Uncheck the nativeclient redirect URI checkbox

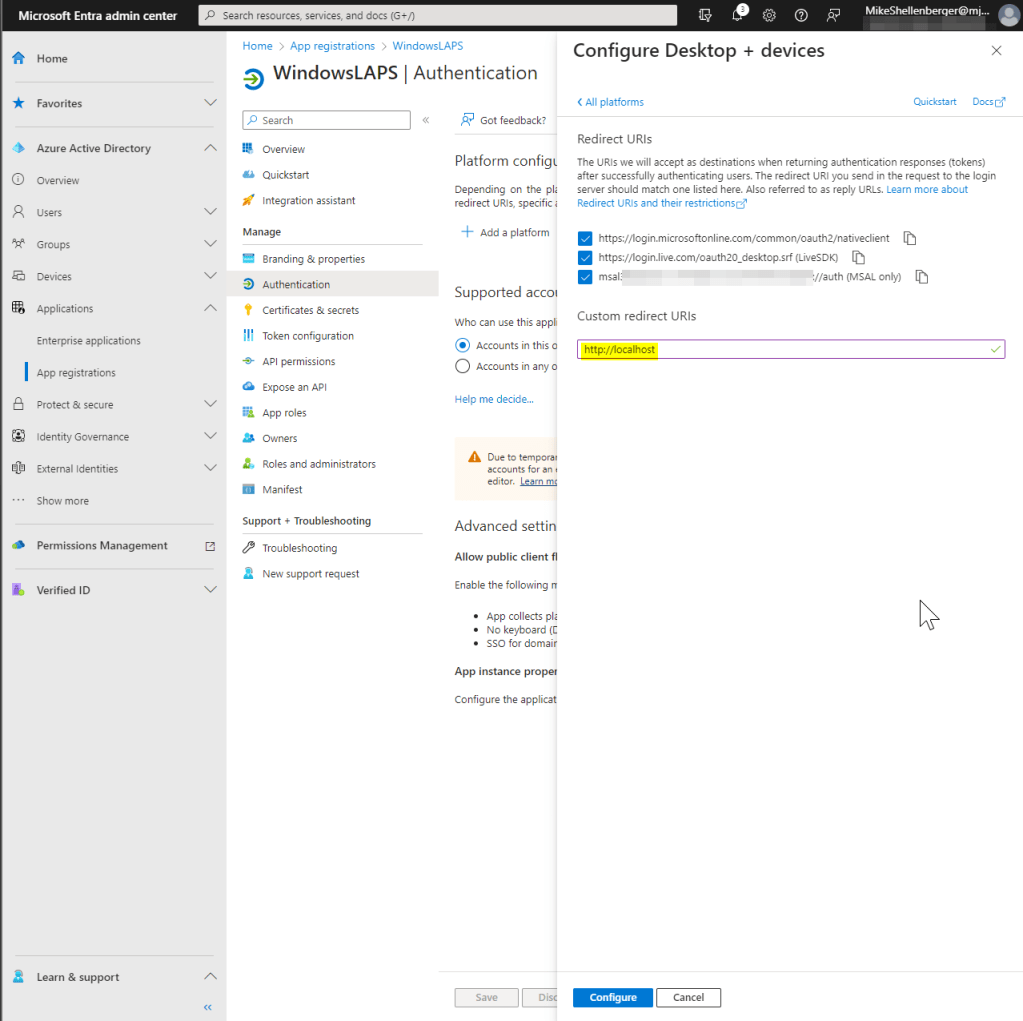tap(585, 238)
